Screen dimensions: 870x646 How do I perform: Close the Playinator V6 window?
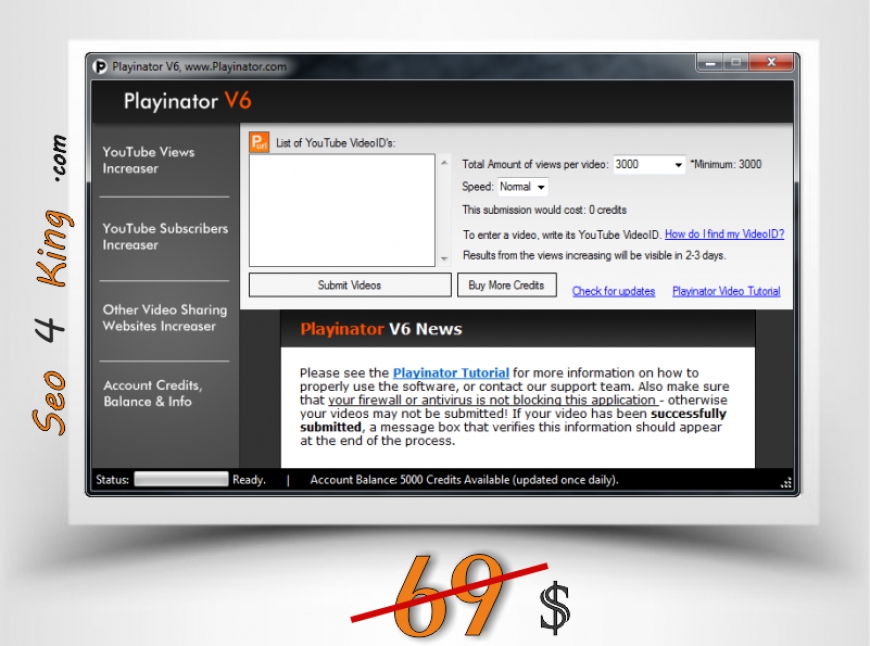[771, 62]
